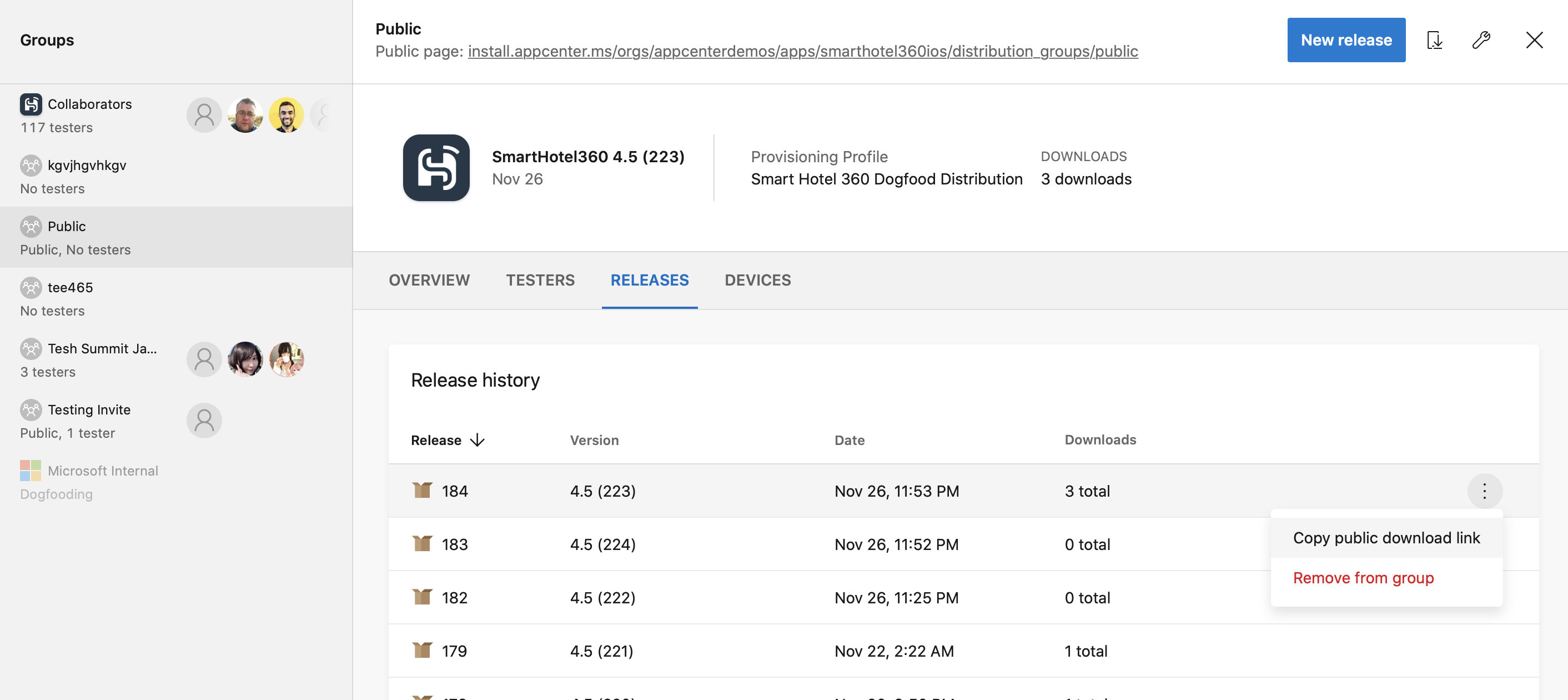The image size is (1568, 700).
Task: Select the TESTERS tab
Action: [541, 279]
